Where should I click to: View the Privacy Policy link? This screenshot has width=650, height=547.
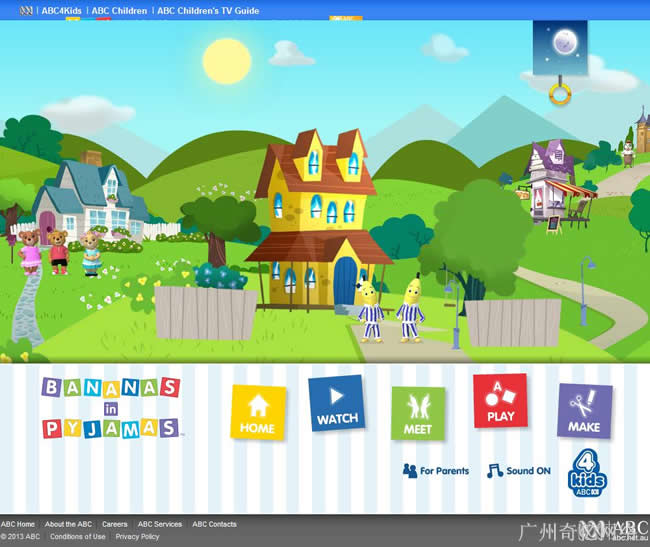coord(137,537)
